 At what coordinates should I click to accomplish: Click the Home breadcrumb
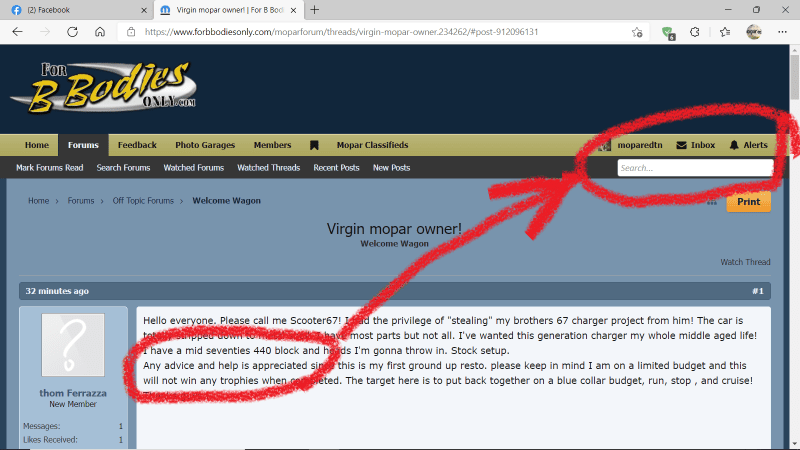(38, 201)
